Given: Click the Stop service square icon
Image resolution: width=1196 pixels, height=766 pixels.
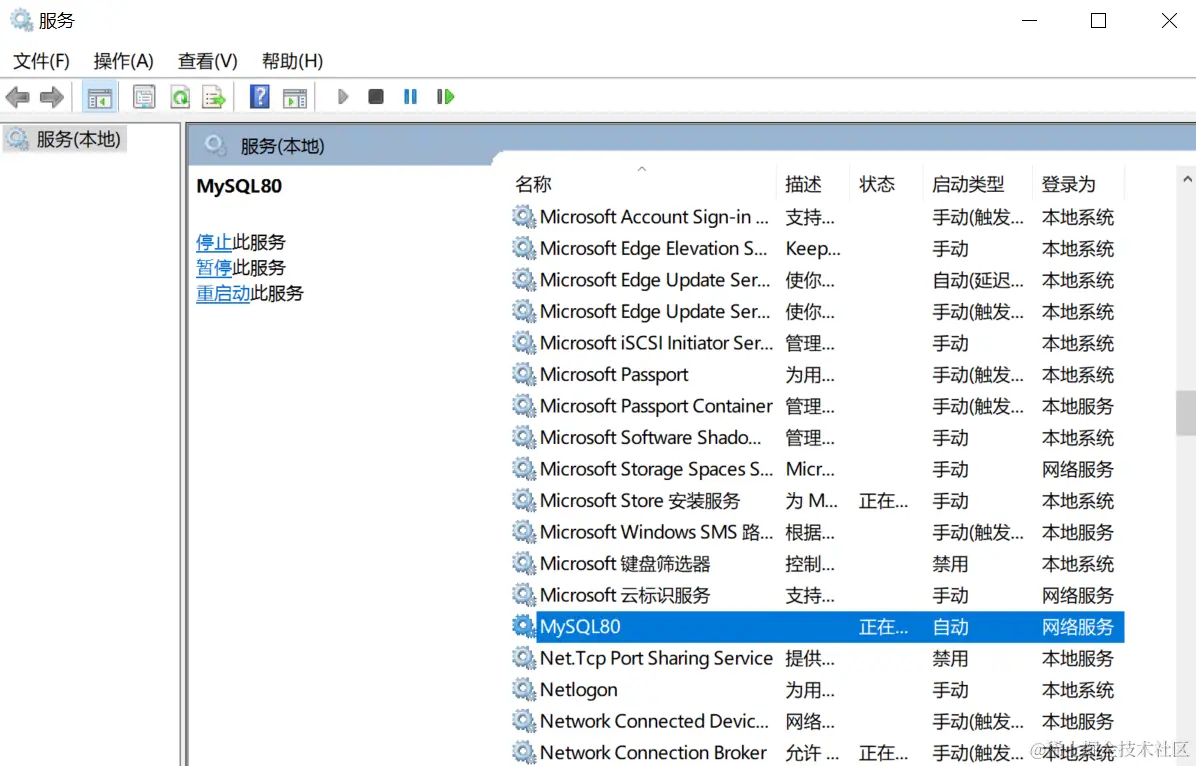Looking at the screenshot, I should [x=375, y=97].
